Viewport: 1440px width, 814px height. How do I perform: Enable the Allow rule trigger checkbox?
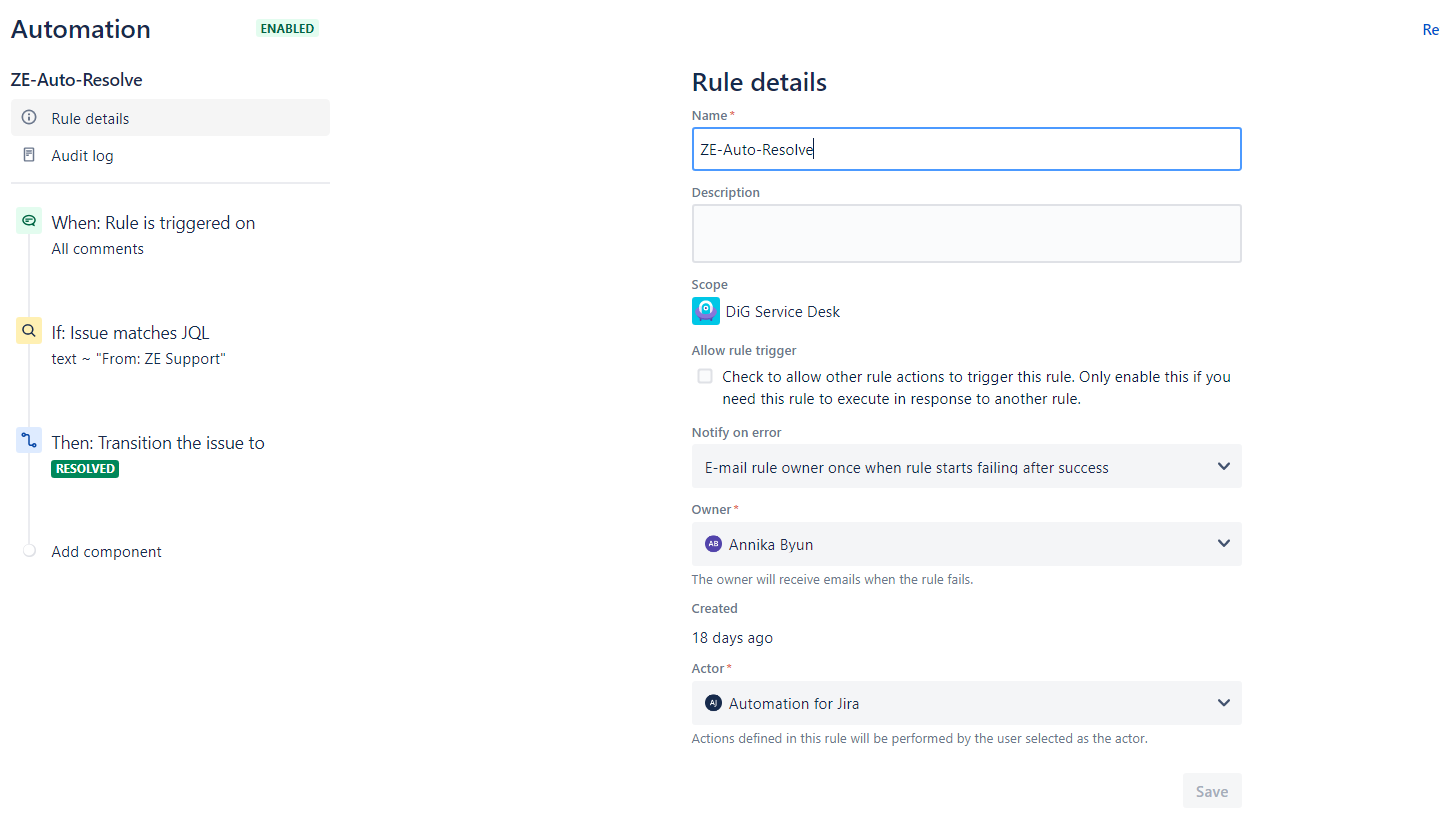[x=705, y=376]
